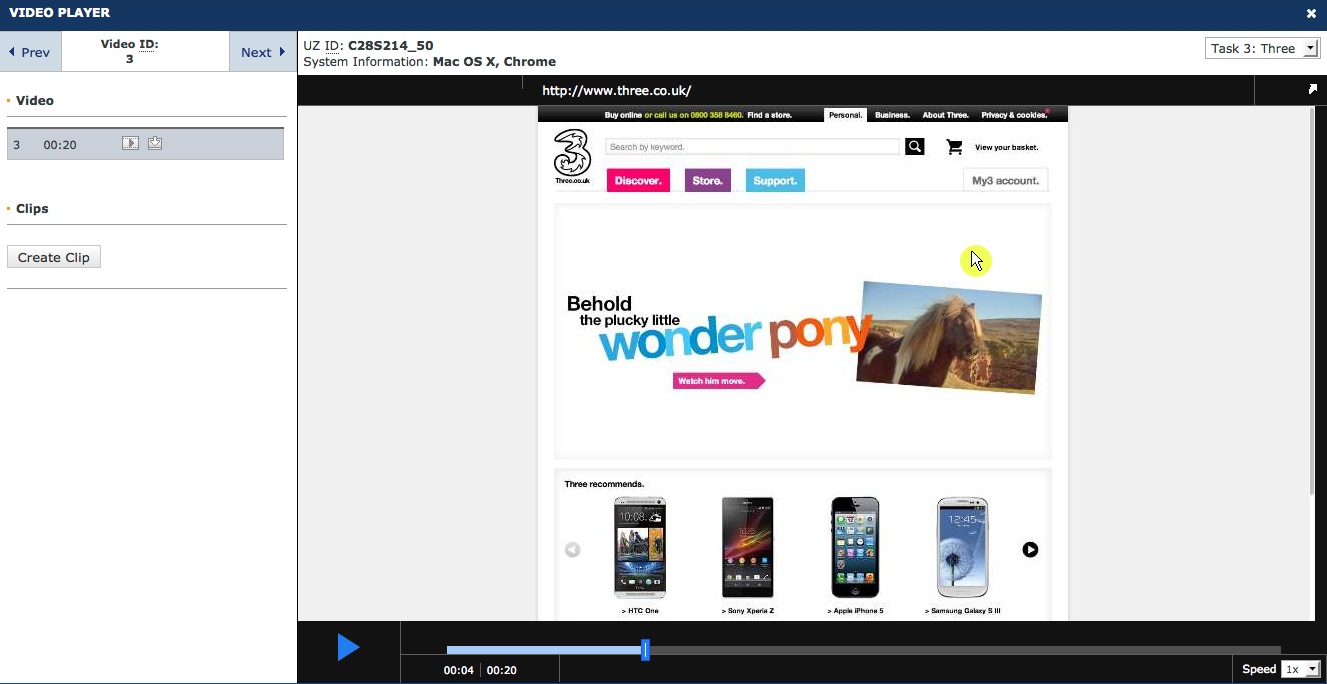Click the Apple iPhone 5 text link

pyautogui.click(x=856, y=611)
